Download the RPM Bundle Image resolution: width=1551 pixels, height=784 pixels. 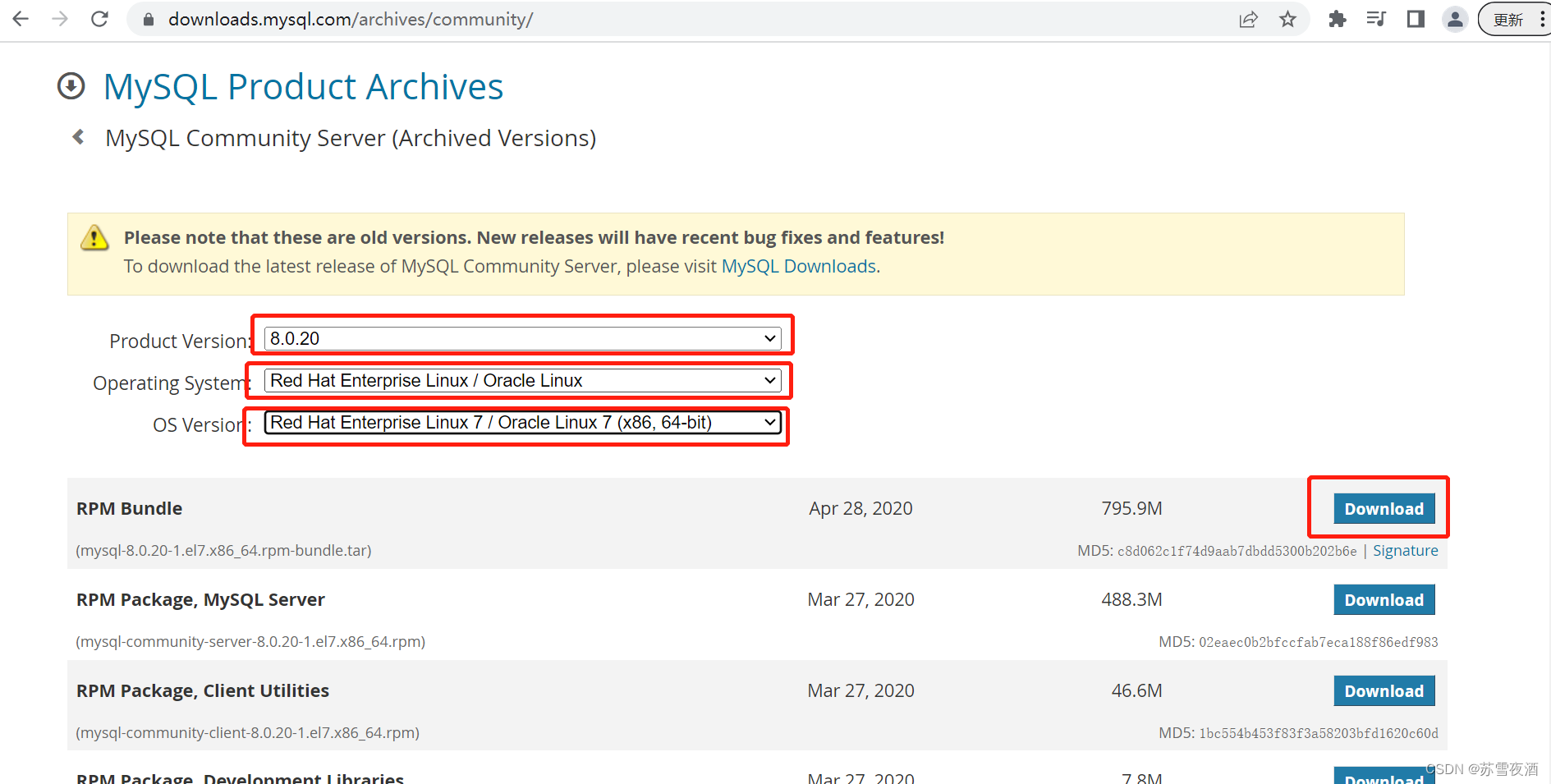(1384, 509)
